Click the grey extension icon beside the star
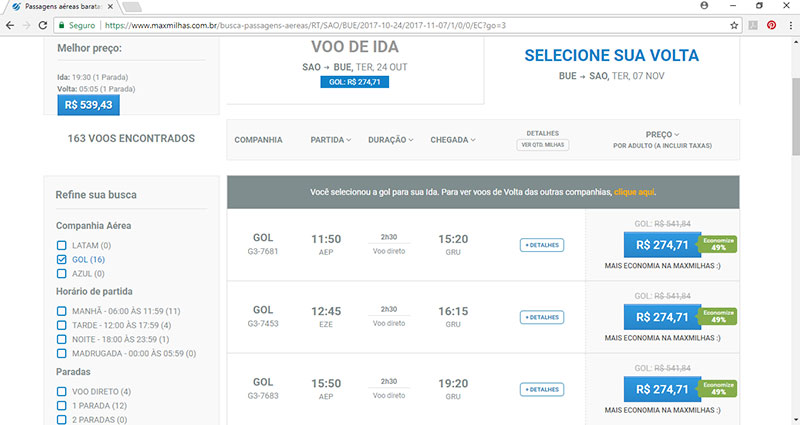This screenshot has width=800, height=425. (x=753, y=25)
